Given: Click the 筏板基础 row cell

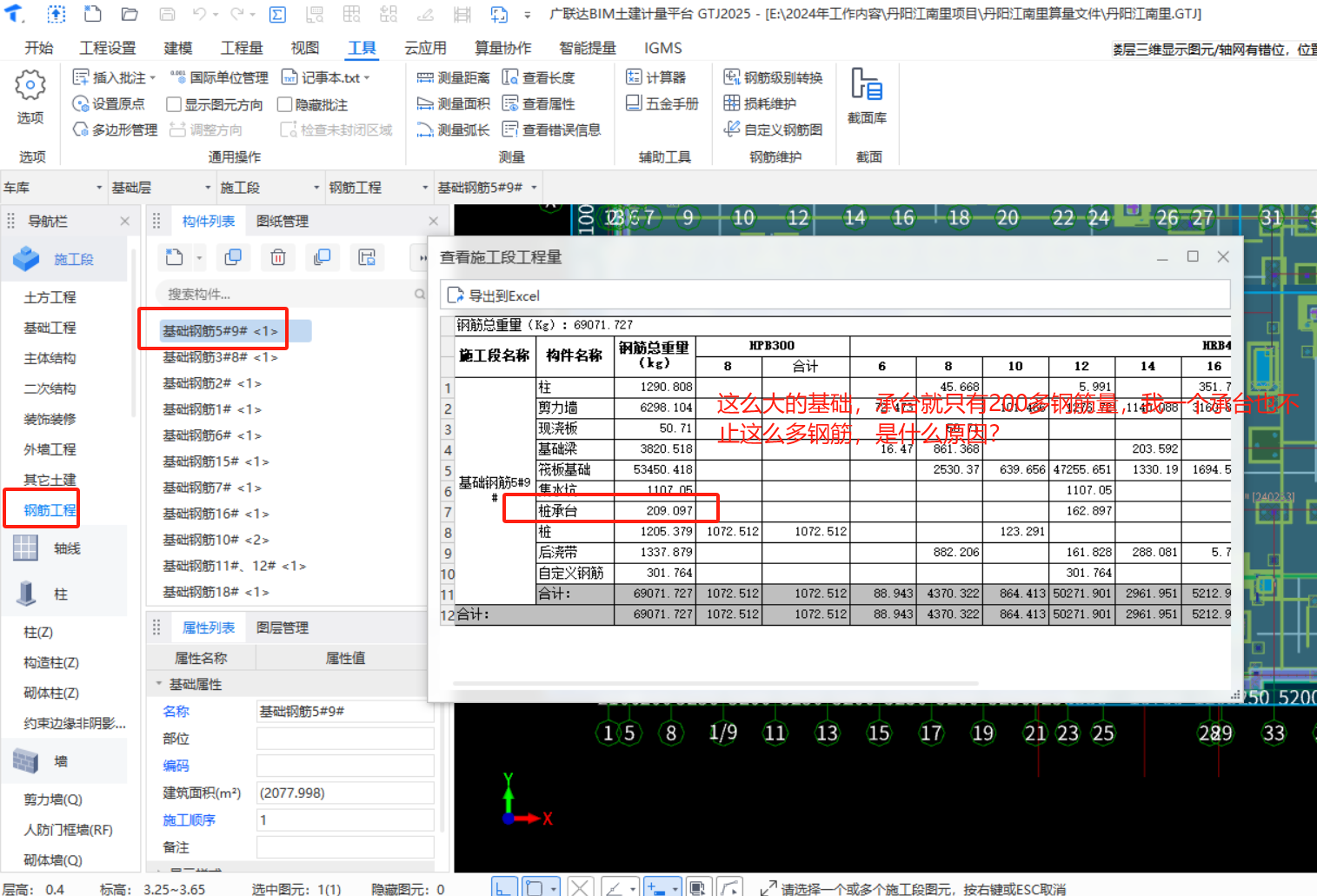Looking at the screenshot, I should coord(575,469).
